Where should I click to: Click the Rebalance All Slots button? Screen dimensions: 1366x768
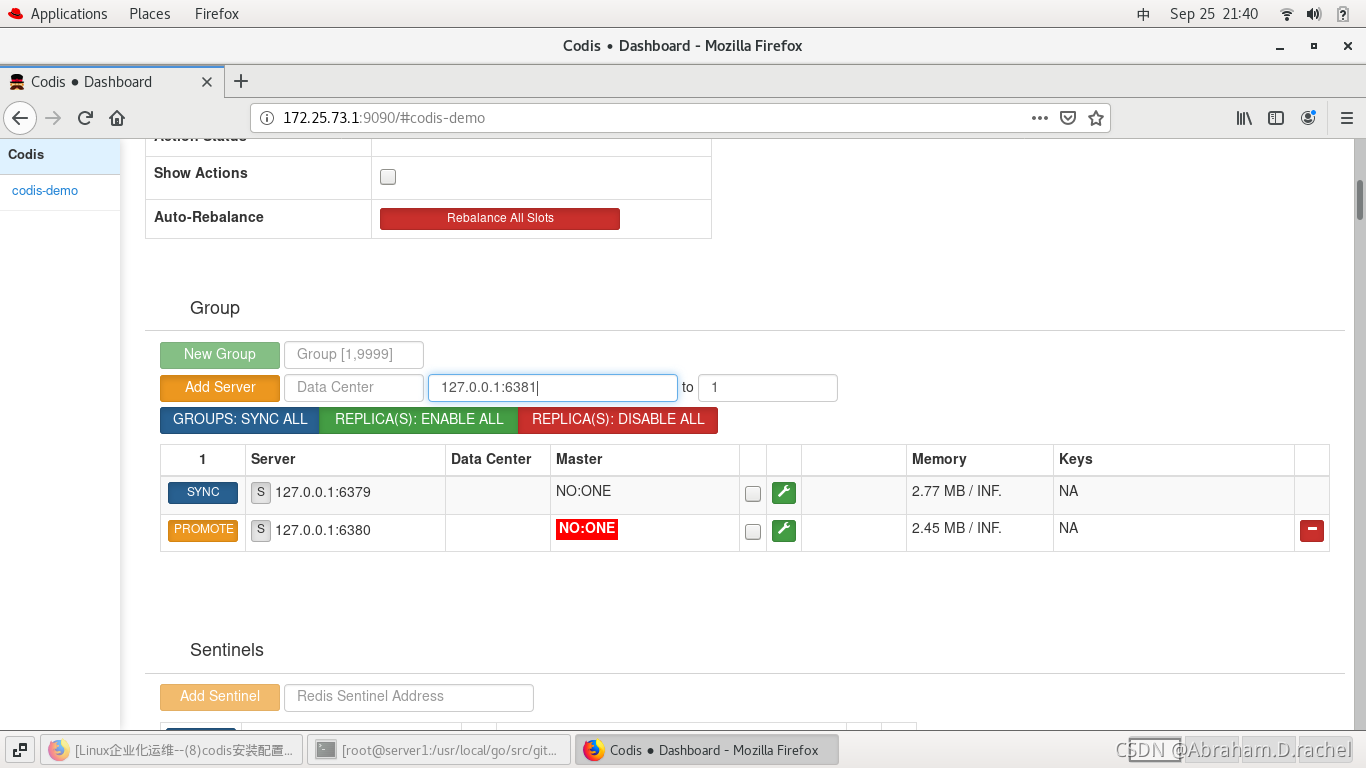[500, 218]
